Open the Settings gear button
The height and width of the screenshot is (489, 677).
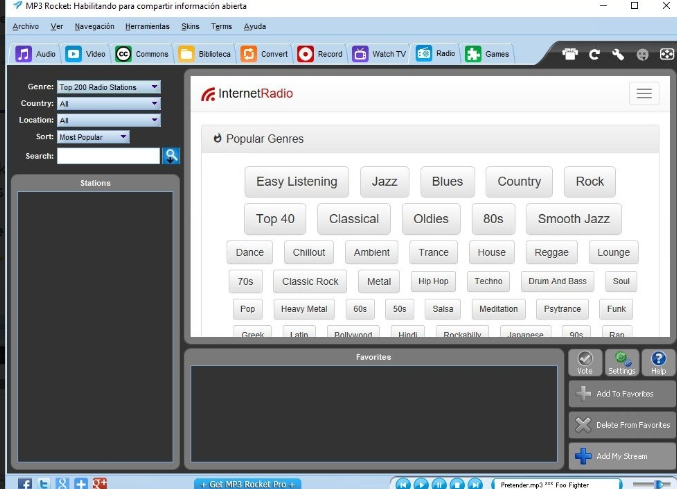point(622,363)
